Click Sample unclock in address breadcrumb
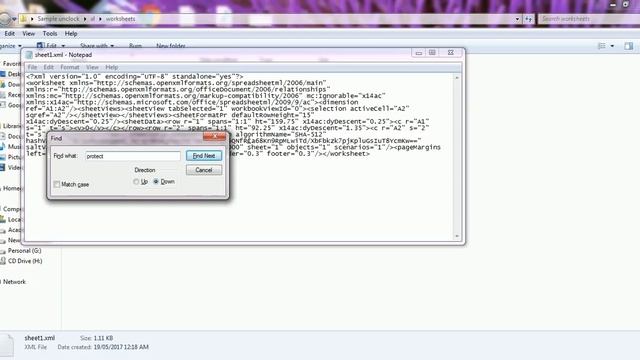The width and height of the screenshot is (640, 360). coord(58,19)
